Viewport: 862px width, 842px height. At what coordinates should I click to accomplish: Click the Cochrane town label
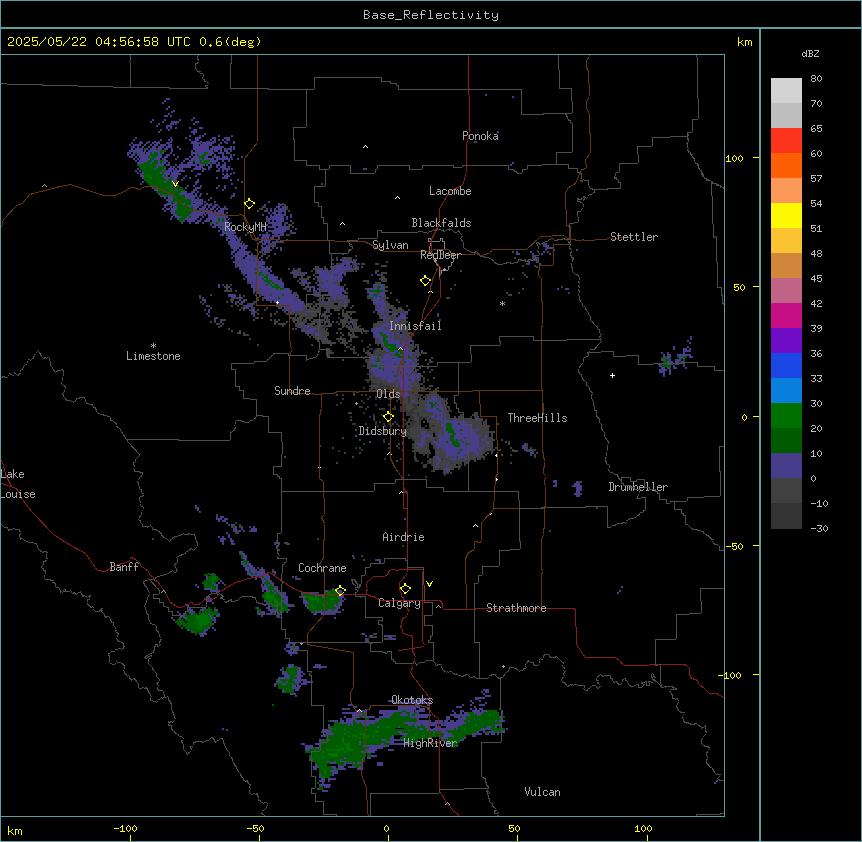[x=322, y=568]
